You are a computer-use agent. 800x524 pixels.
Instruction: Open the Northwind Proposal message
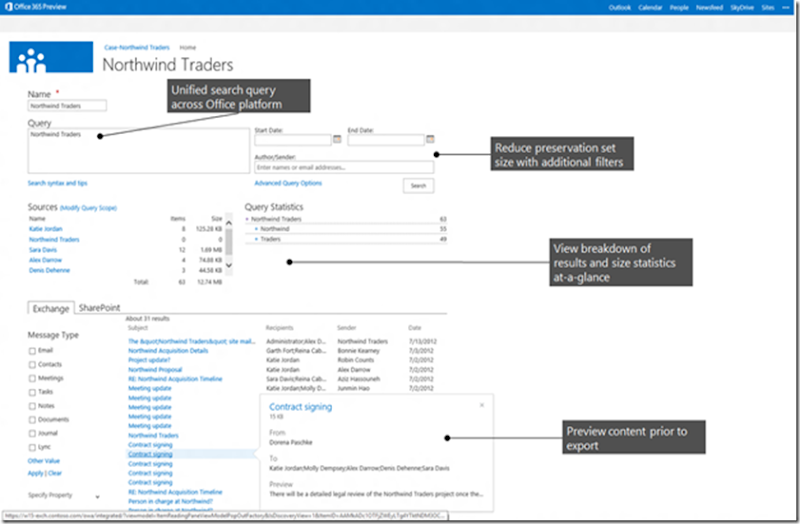[x=155, y=369]
